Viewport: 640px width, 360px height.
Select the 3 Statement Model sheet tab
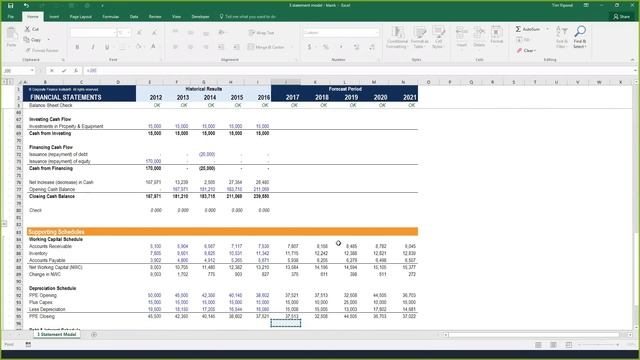pyautogui.click(x=56, y=334)
